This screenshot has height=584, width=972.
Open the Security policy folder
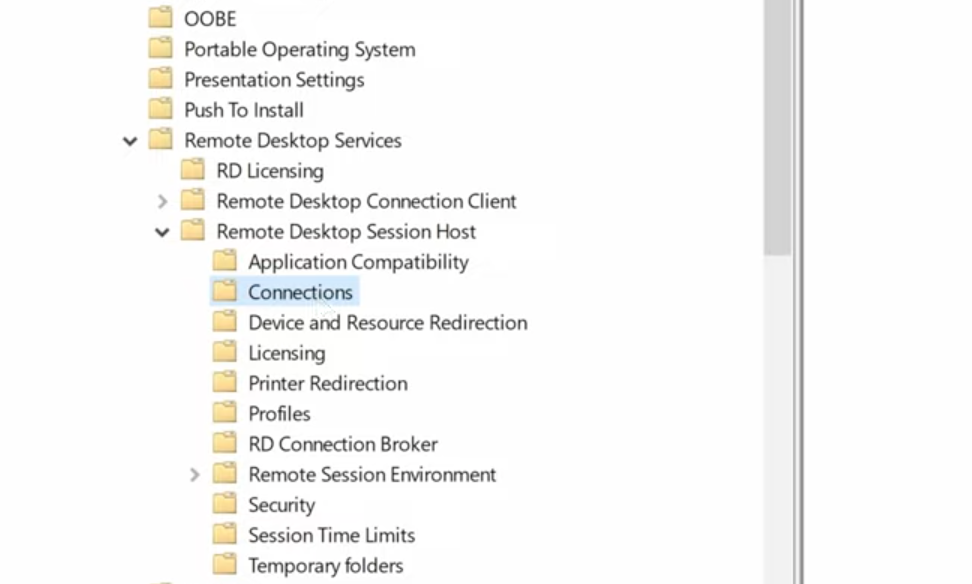click(281, 505)
